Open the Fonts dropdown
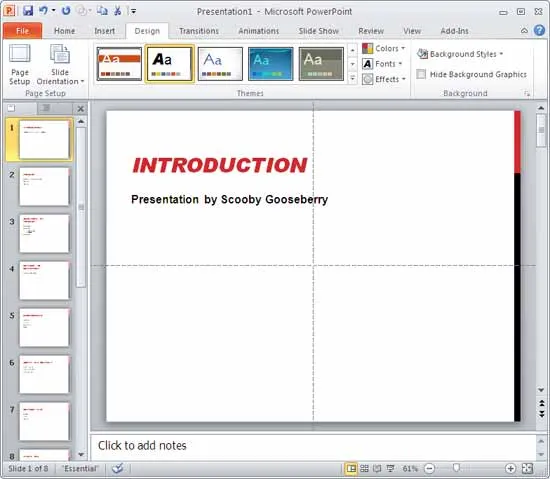 coord(382,64)
